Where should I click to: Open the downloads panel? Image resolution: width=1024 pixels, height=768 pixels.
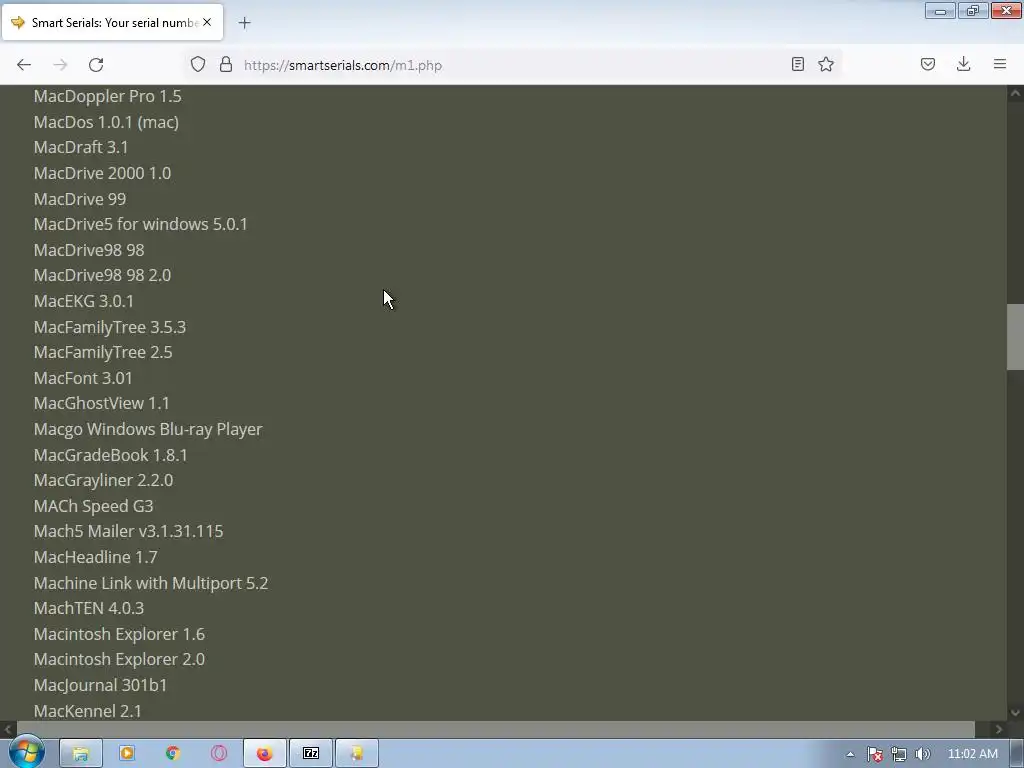point(963,64)
